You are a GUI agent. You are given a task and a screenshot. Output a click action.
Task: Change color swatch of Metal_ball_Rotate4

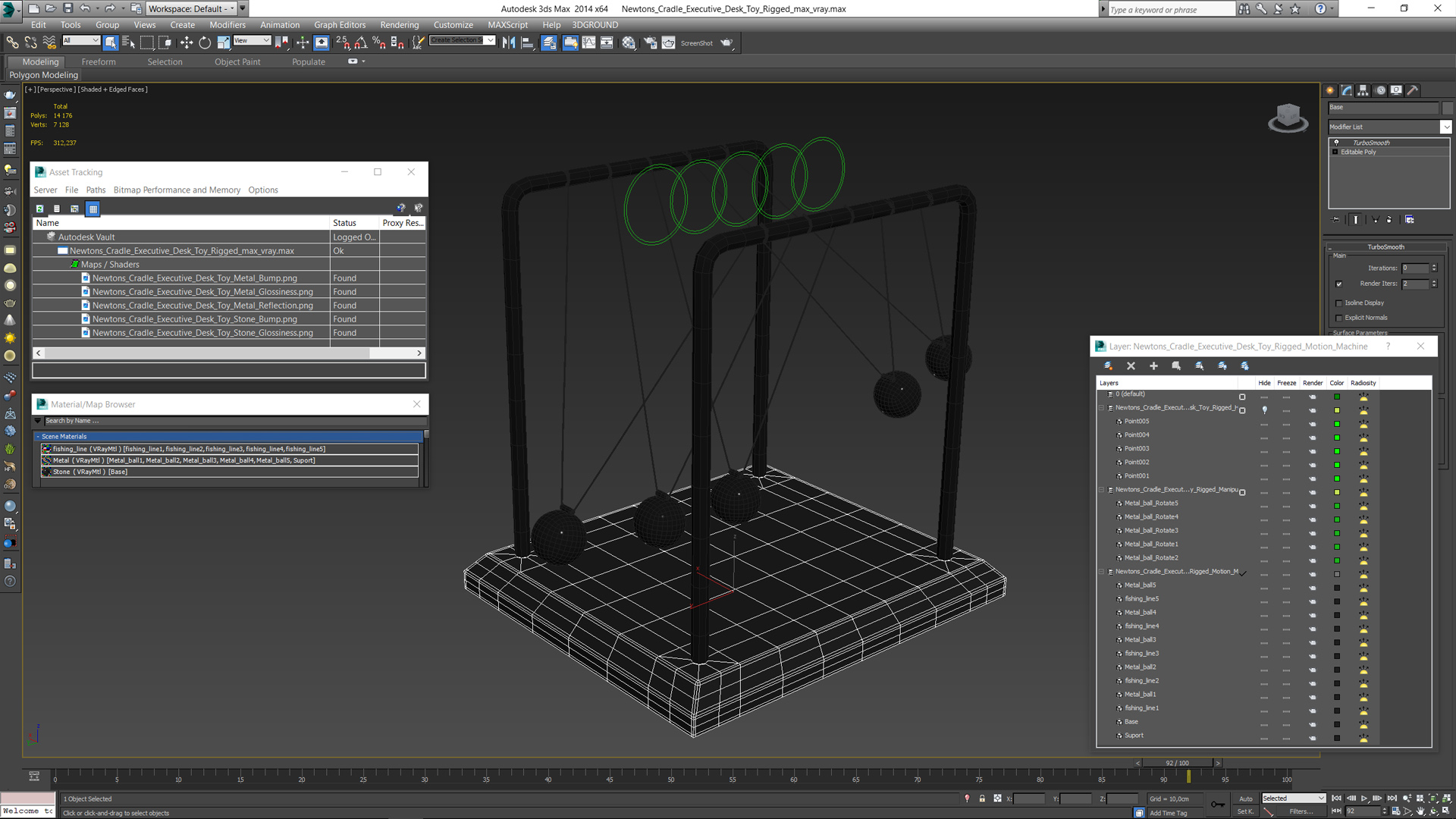(1337, 519)
